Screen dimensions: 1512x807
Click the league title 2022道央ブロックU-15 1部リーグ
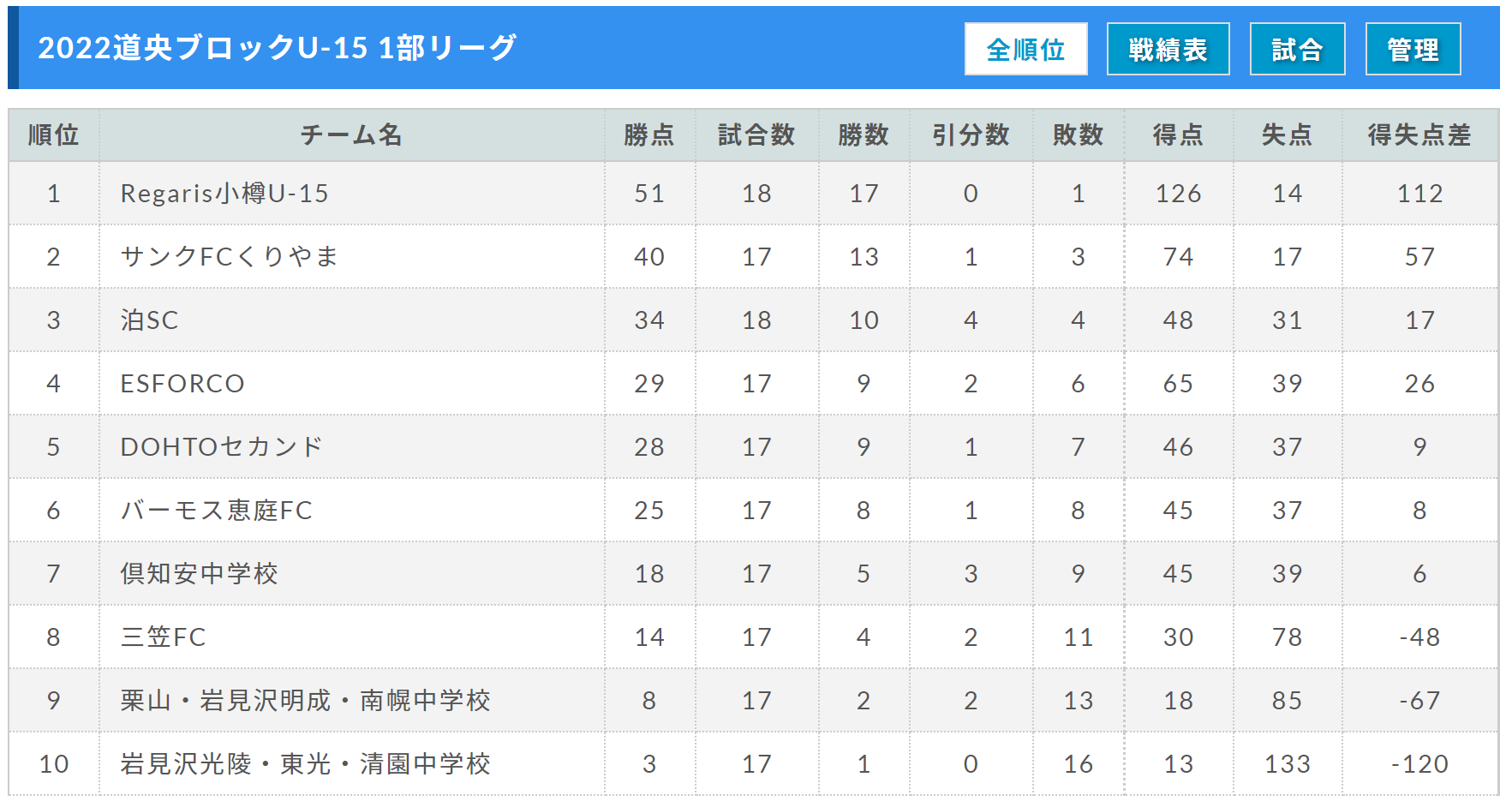[x=278, y=48]
